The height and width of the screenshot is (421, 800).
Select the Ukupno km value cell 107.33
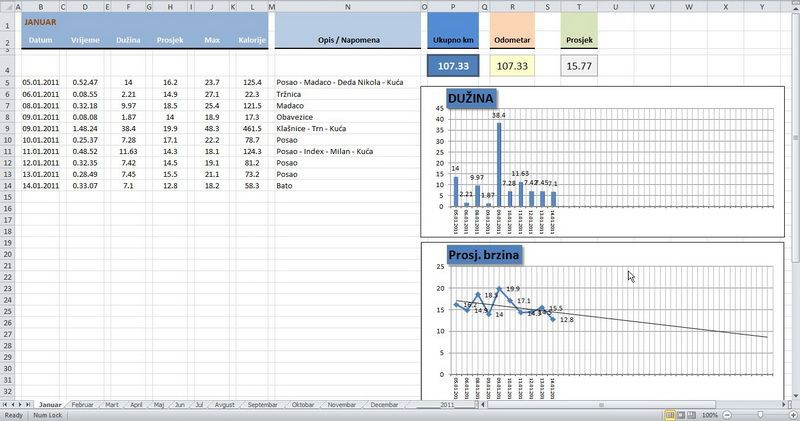coord(453,66)
